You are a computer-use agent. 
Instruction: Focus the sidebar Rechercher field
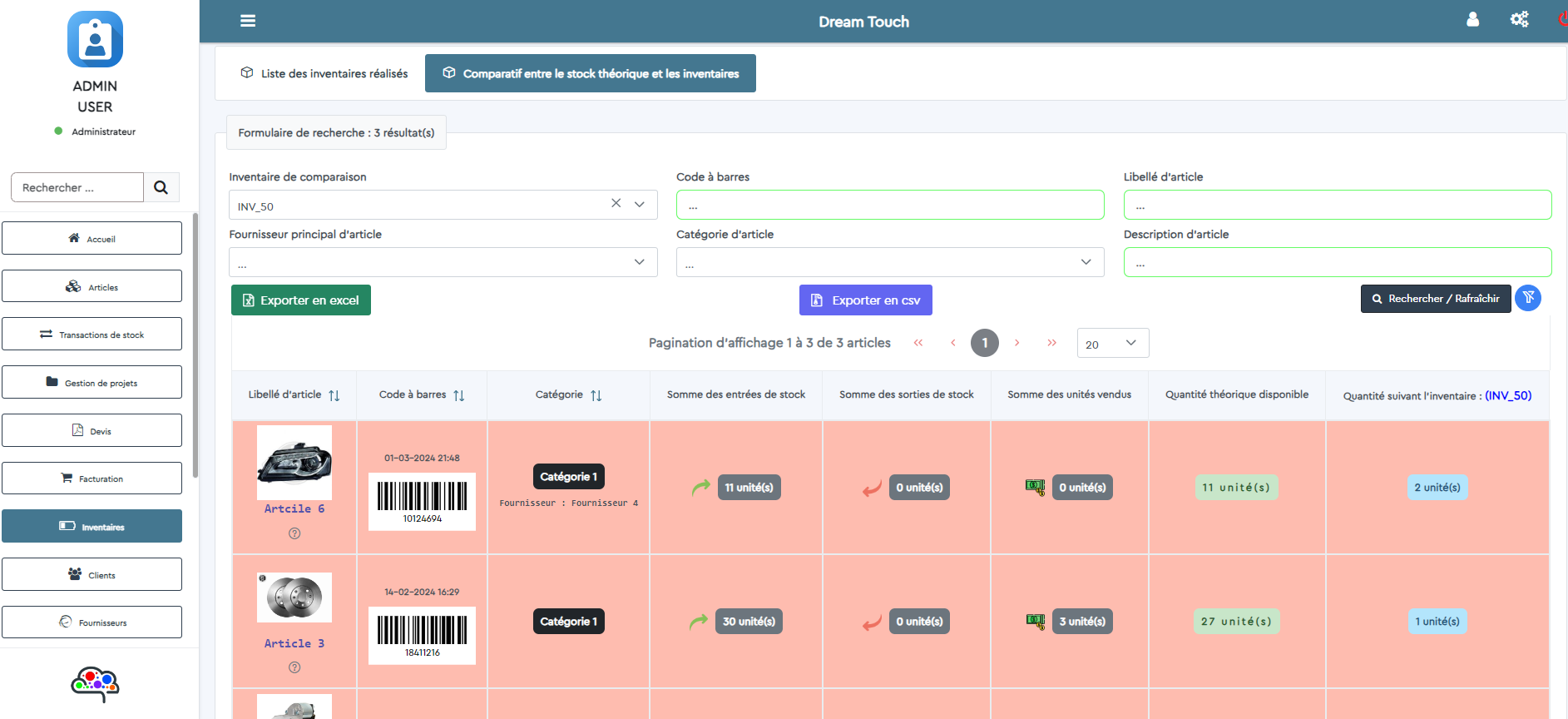pos(77,187)
